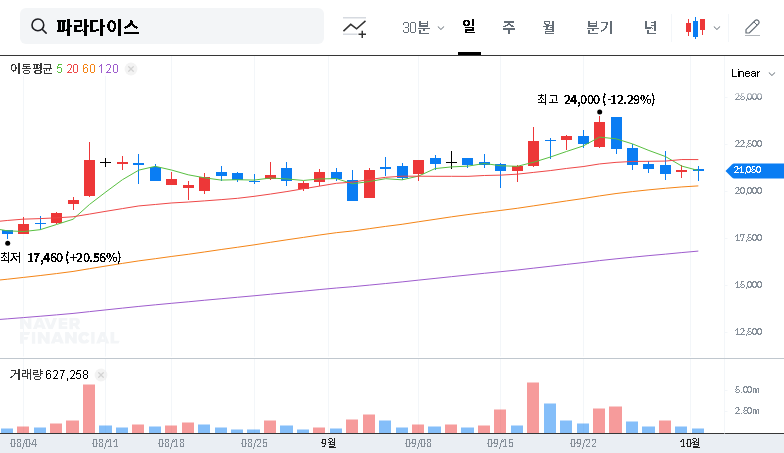This screenshot has height=453, width=784.
Task: Select the pencil drawing tool
Action: pos(752,28)
